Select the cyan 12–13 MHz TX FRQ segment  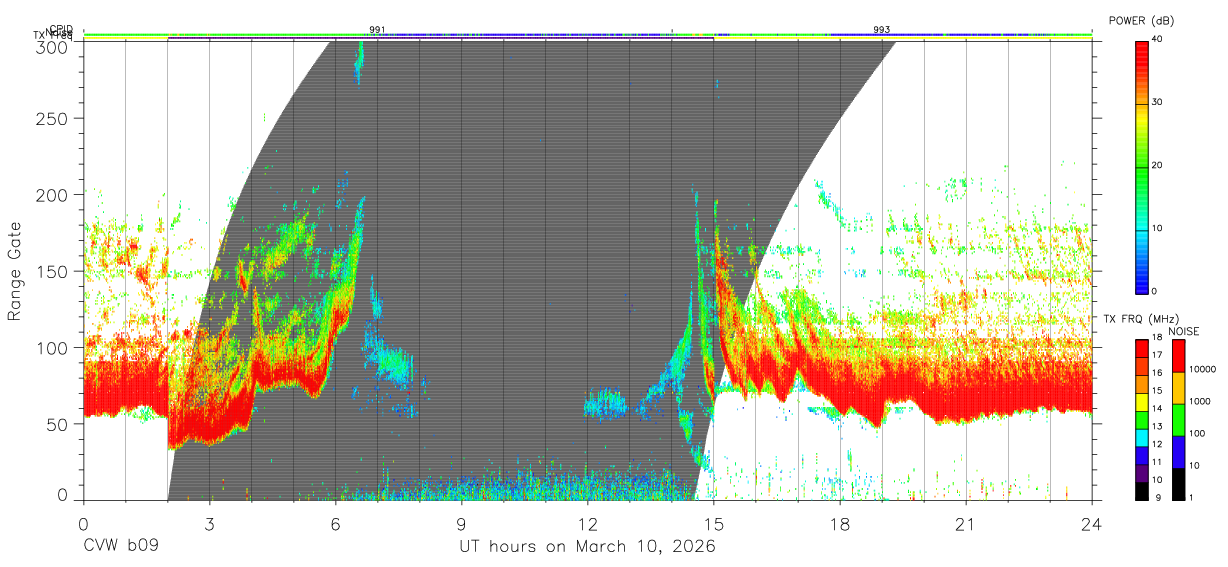coord(1141,437)
